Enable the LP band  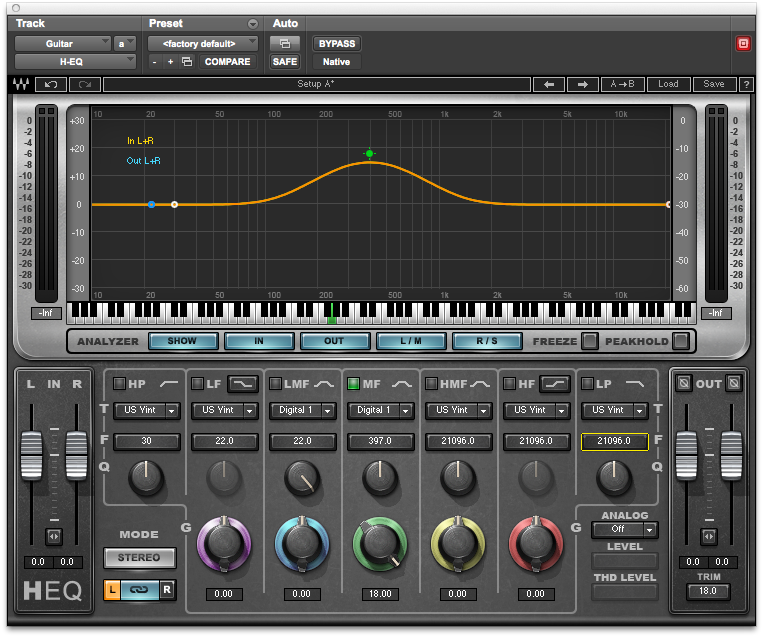(587, 383)
